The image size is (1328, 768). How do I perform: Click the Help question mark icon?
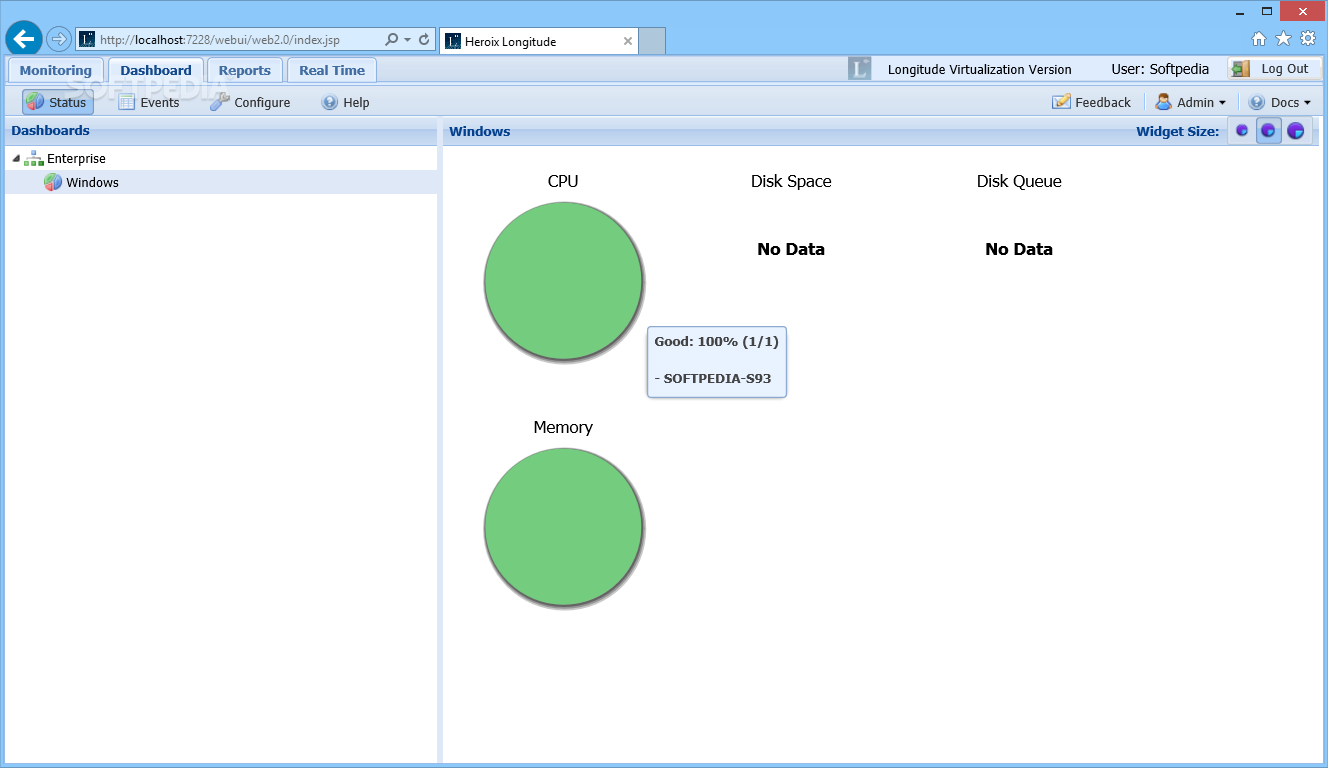[x=329, y=102]
